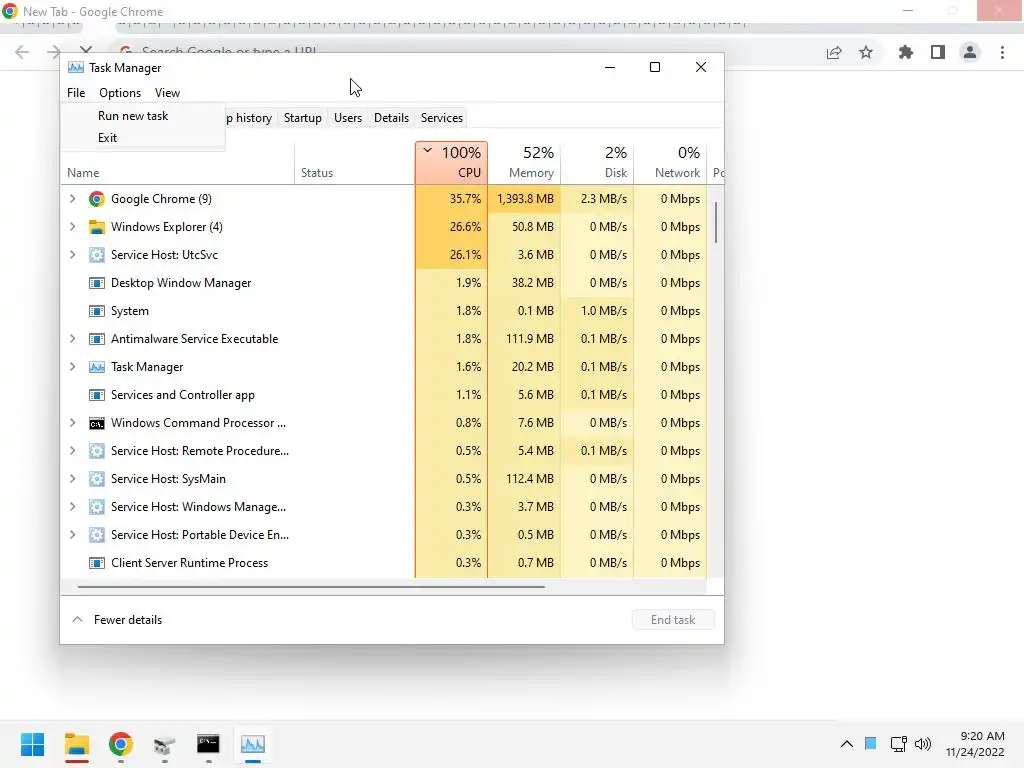
Task: Switch to the Details tab
Action: pyautogui.click(x=391, y=118)
